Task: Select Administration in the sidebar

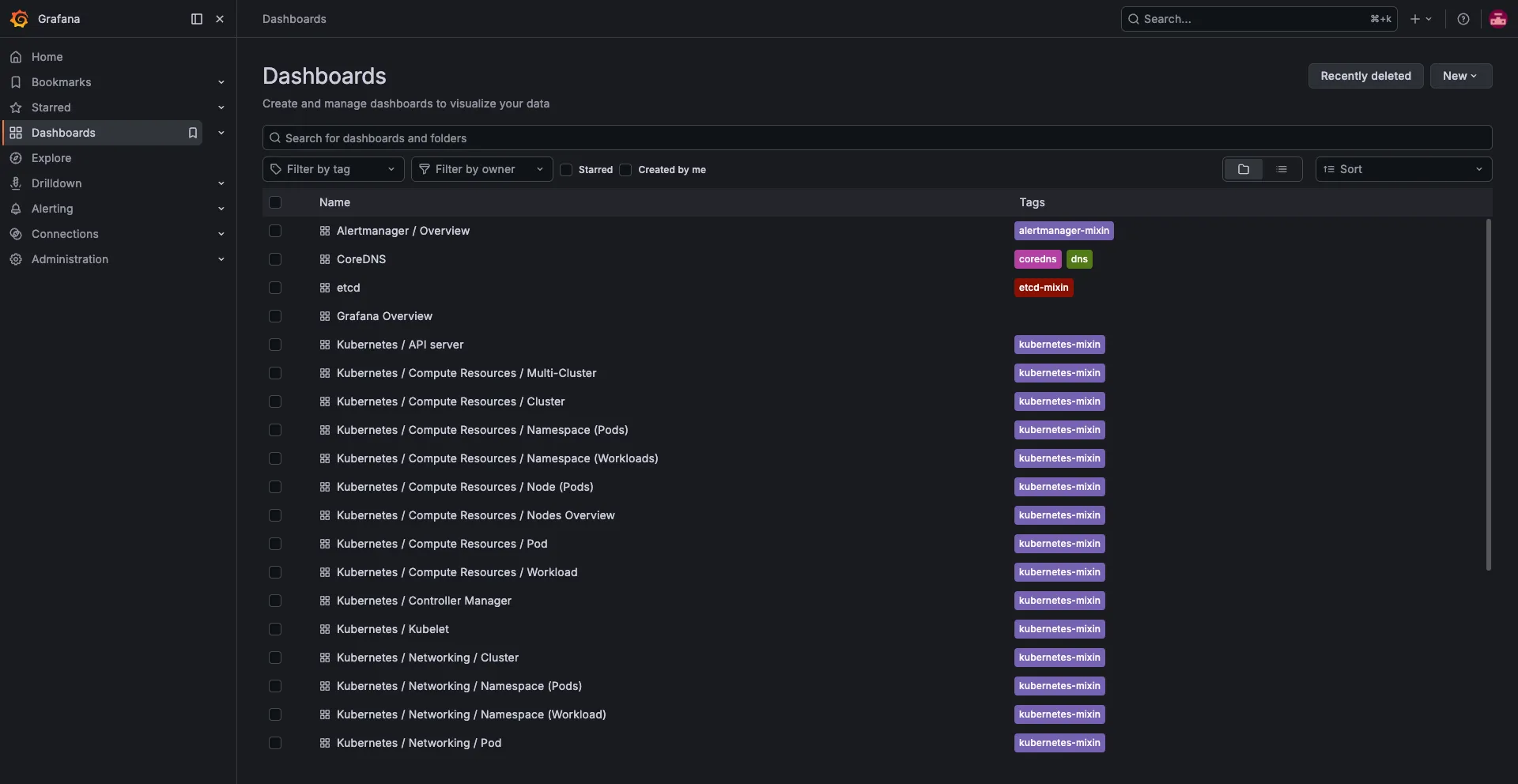Action: tap(70, 259)
